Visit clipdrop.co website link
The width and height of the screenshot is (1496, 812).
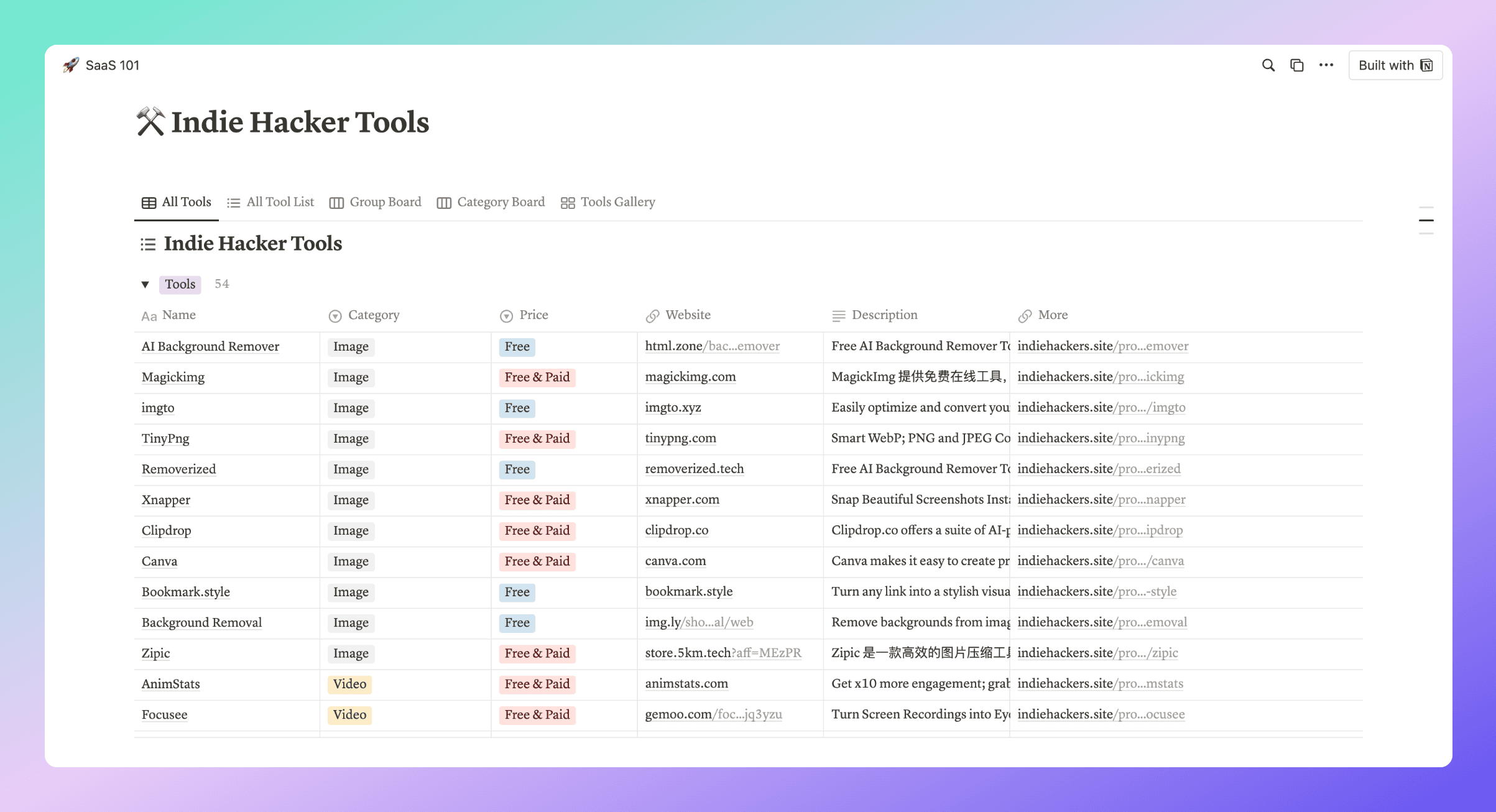(676, 530)
